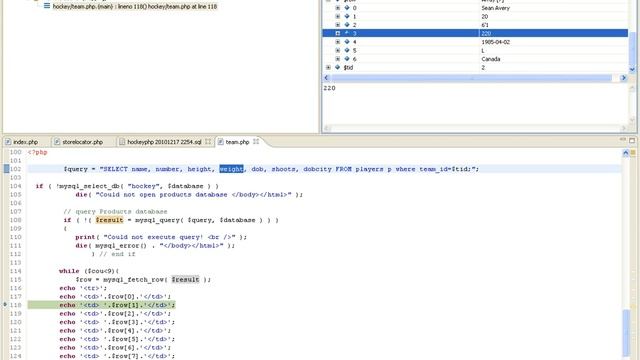
Task: Click the $tid variable icon
Action: (338, 67)
